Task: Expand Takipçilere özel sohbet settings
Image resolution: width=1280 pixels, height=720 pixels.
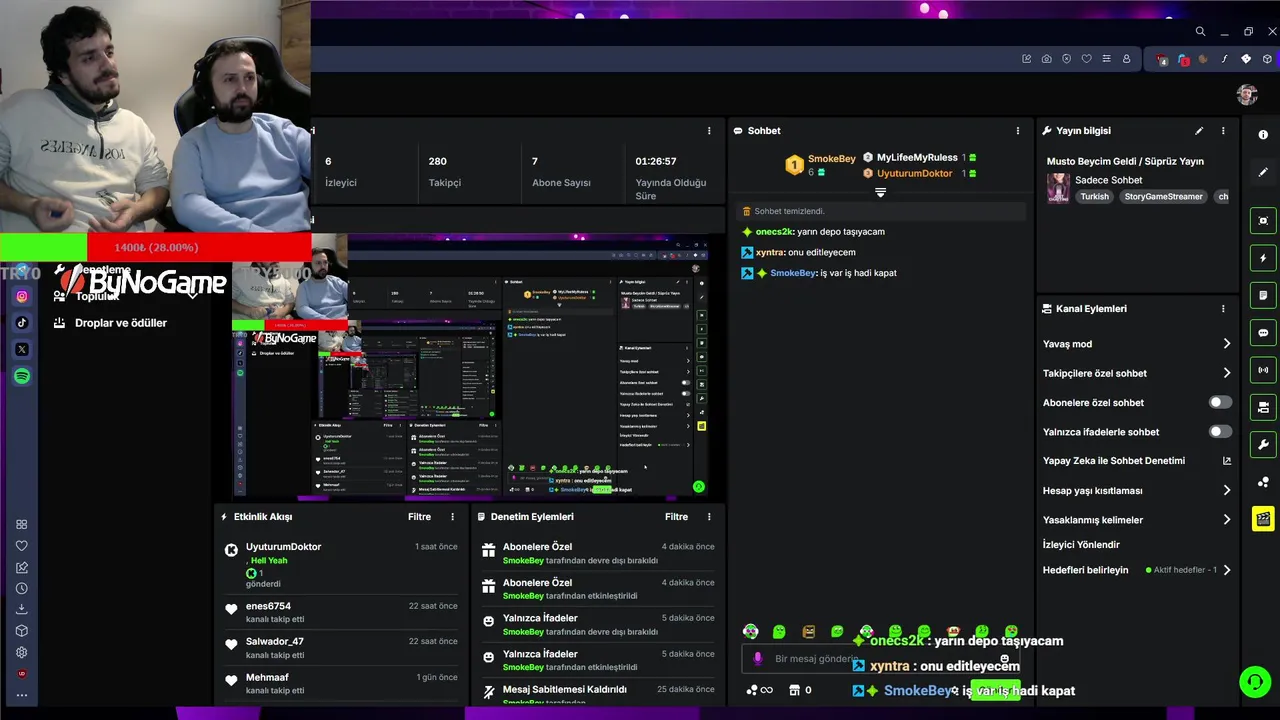Action: click(x=1137, y=373)
